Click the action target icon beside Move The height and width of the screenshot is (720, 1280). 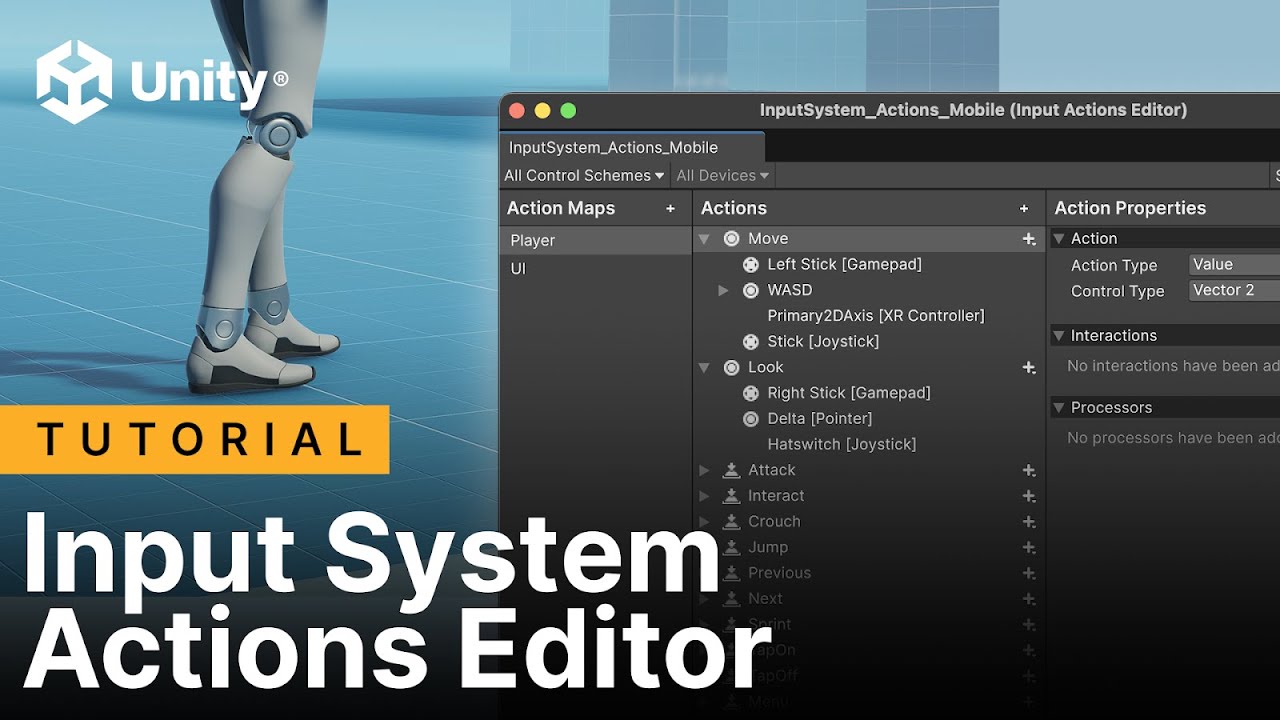point(731,239)
